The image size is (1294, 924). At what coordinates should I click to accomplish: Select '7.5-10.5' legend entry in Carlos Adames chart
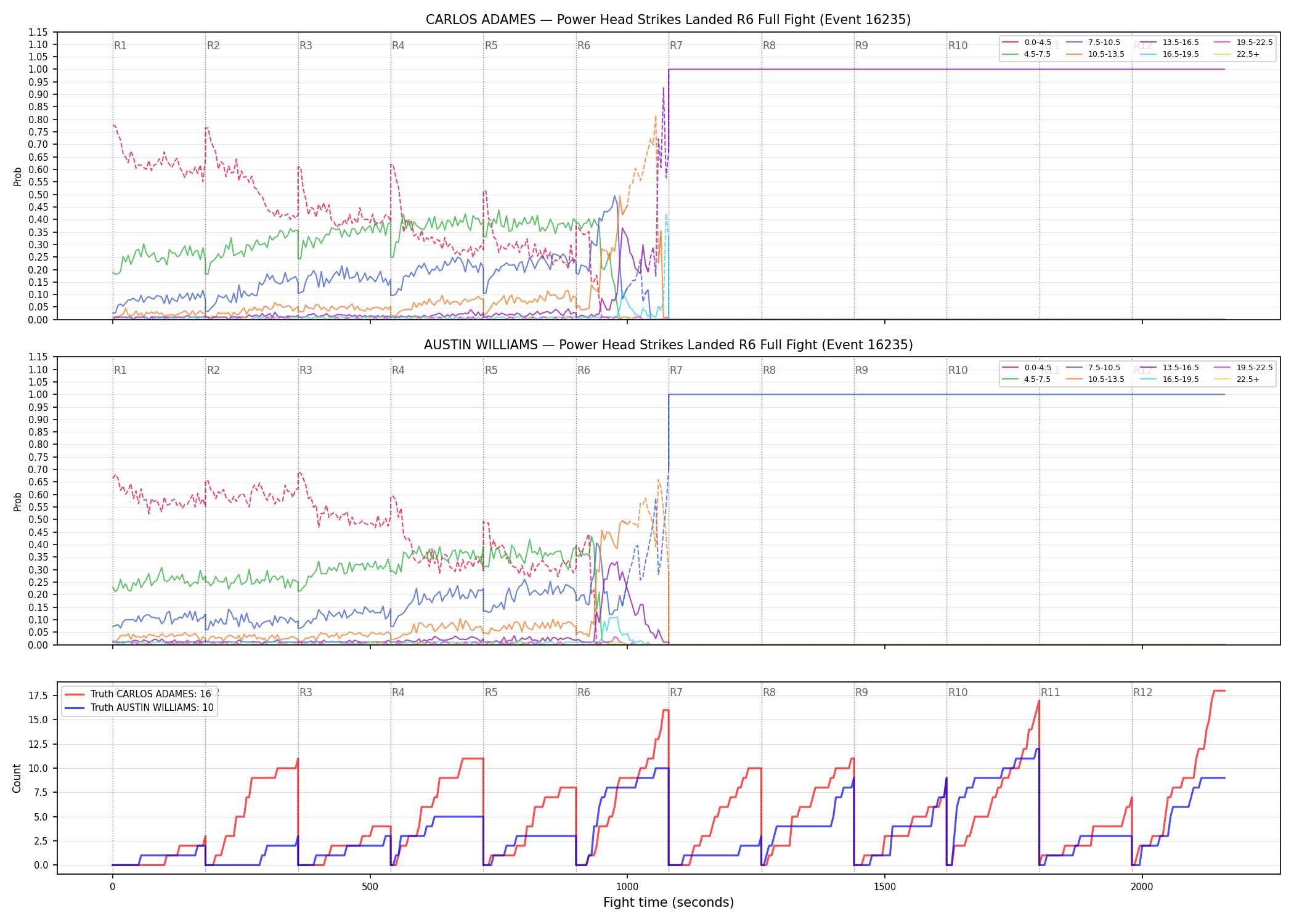pos(1093,43)
